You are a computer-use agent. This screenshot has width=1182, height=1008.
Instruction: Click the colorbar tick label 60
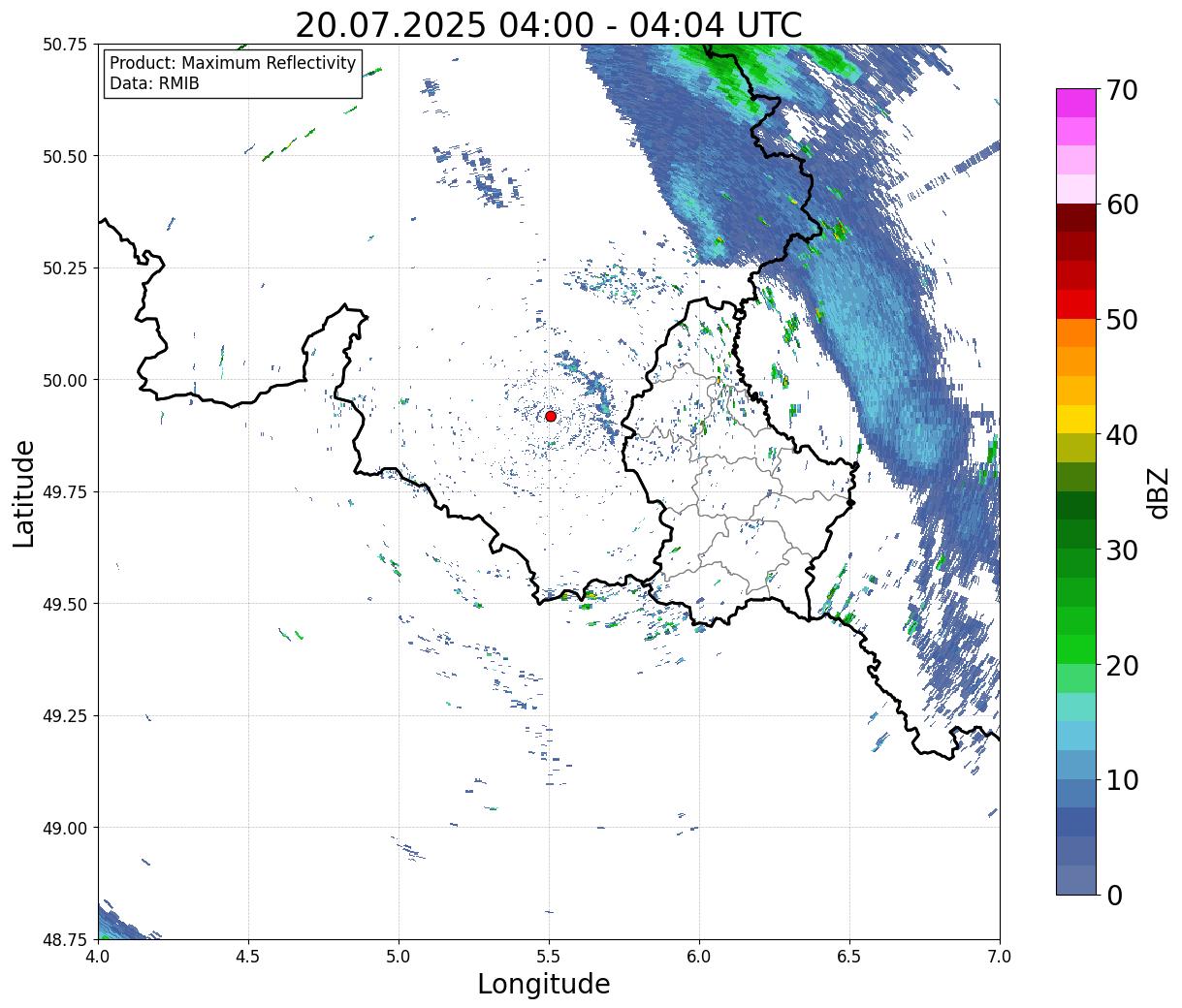pyautogui.click(x=1122, y=205)
